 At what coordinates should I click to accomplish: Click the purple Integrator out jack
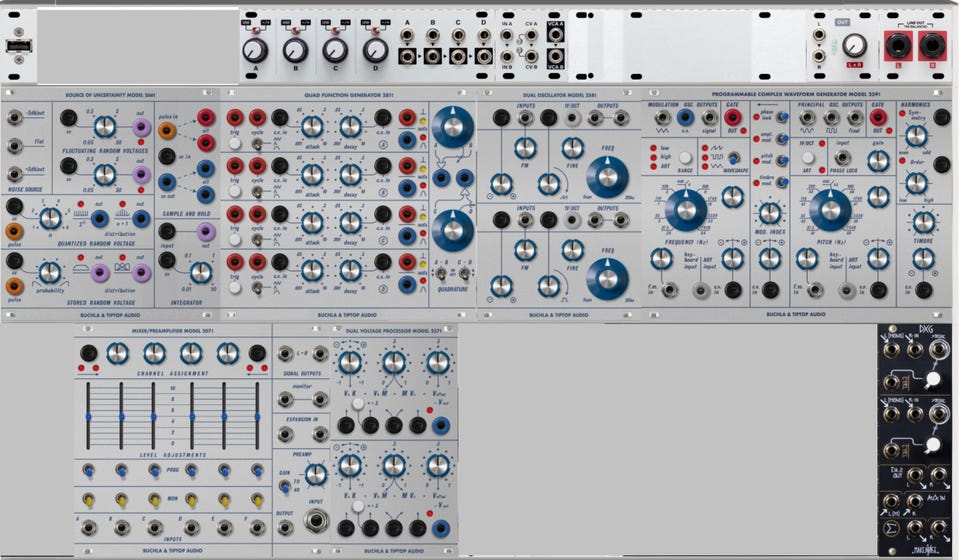coord(205,231)
